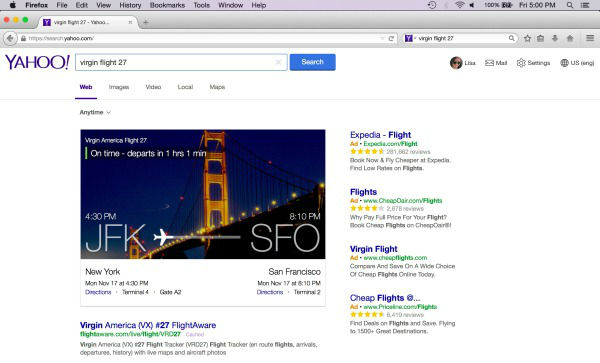Click the menu bar clock Fri 5:00 PM
This screenshot has width=600, height=363.
pyautogui.click(x=537, y=5)
